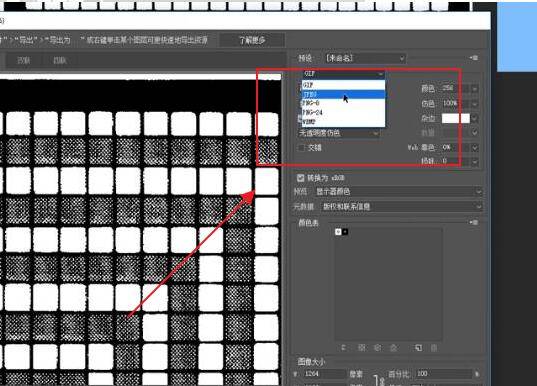Choose PNG-8 from the format list
Screen dimensions: 537x386
pos(344,103)
